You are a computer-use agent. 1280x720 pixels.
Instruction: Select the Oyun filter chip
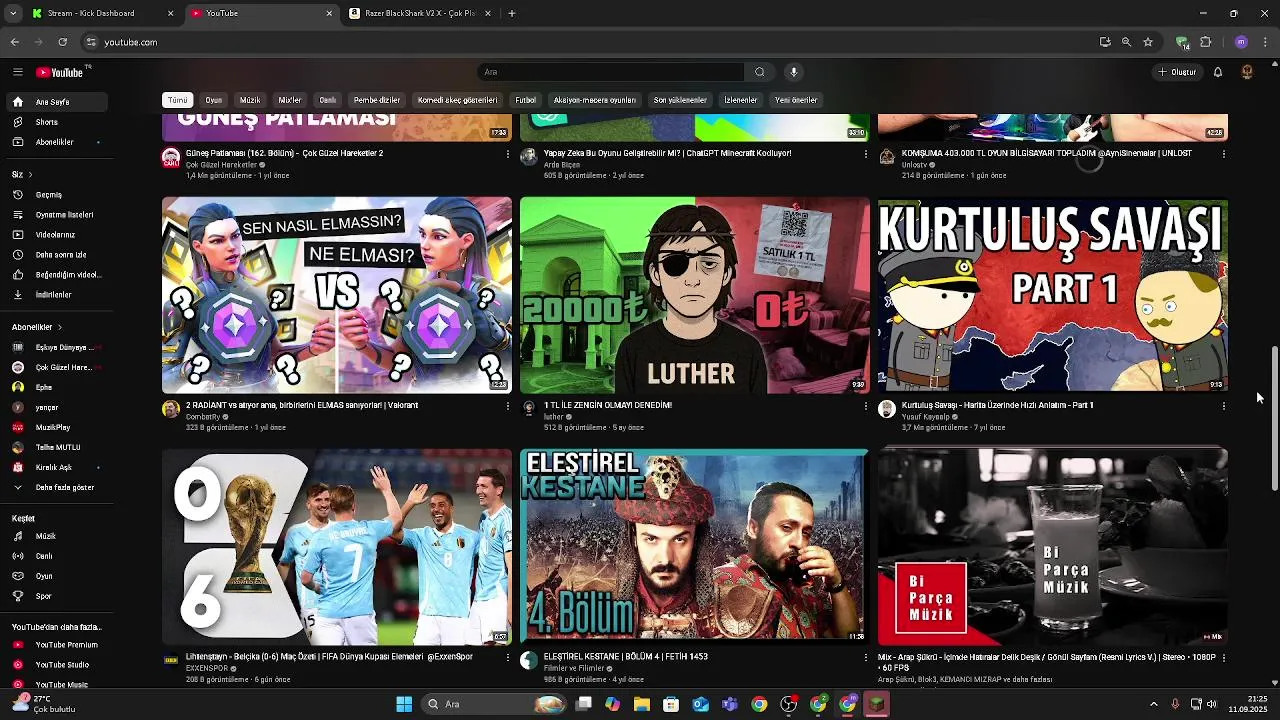click(x=214, y=100)
